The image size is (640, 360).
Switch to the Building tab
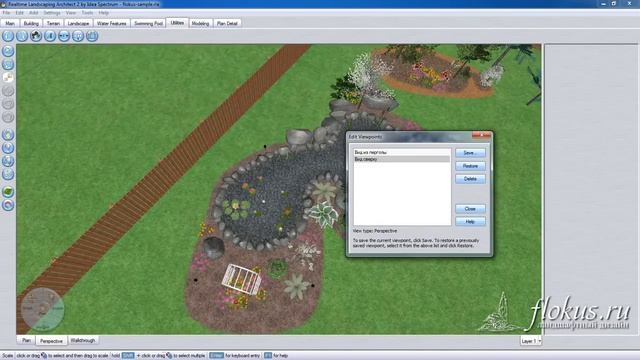coord(31,23)
